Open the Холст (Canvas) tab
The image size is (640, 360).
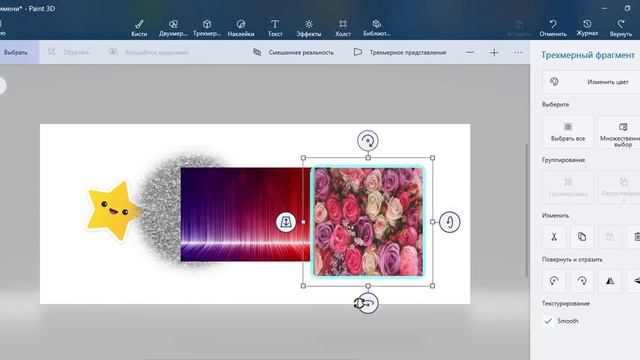pyautogui.click(x=343, y=28)
